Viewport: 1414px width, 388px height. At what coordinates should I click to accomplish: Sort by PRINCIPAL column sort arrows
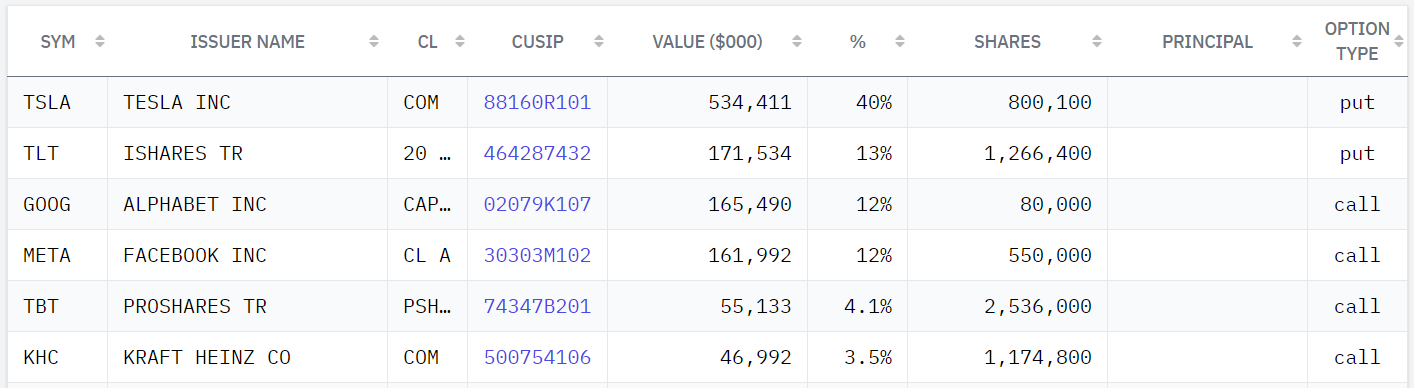(x=1297, y=41)
